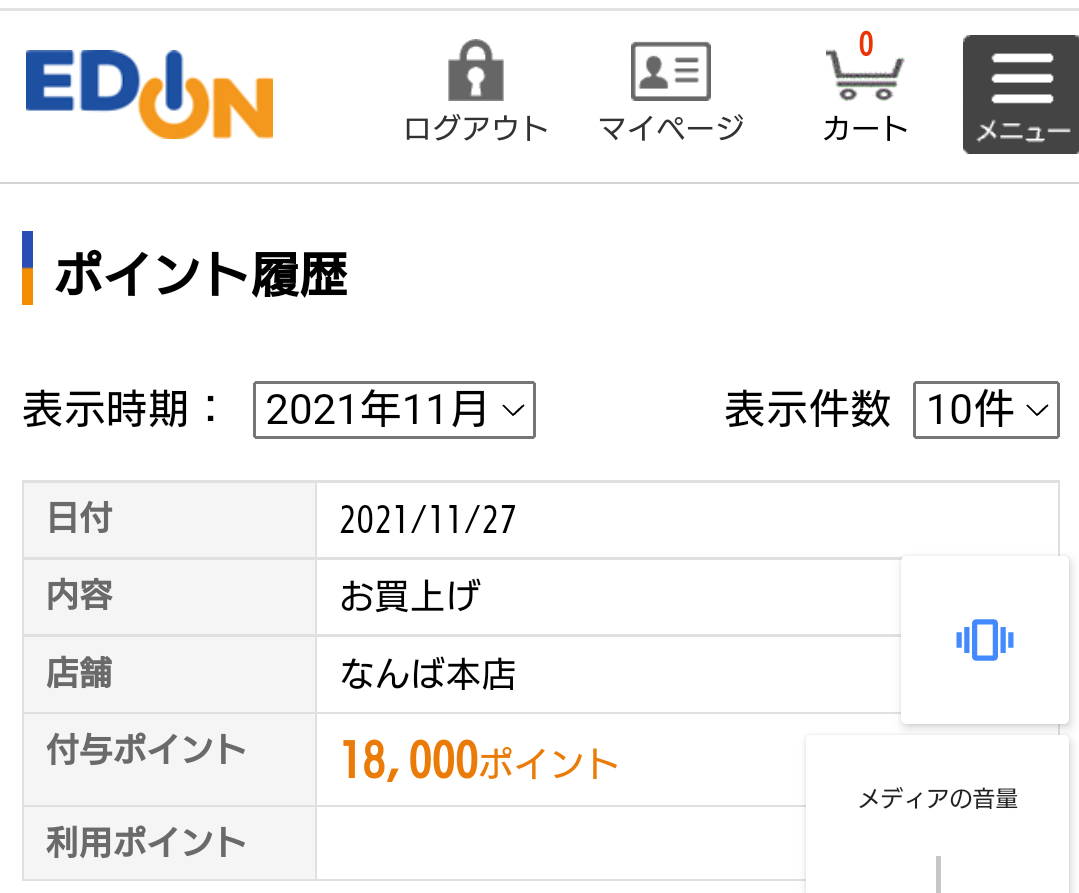The width and height of the screenshot is (1079, 893).
Task: Tap the メディアの音量 label
Action: (x=938, y=799)
